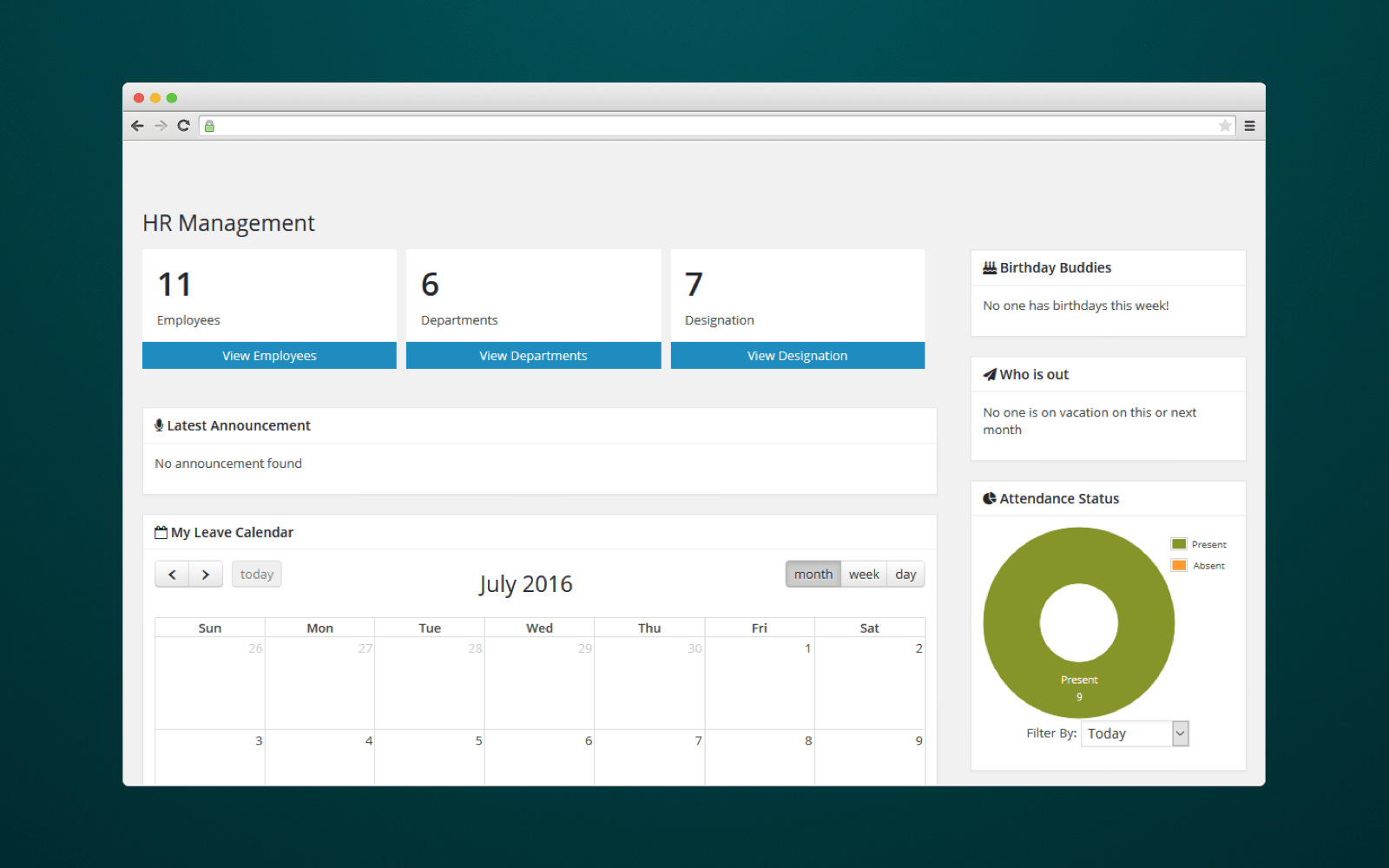Click the padlock icon in the address bar

tap(208, 125)
